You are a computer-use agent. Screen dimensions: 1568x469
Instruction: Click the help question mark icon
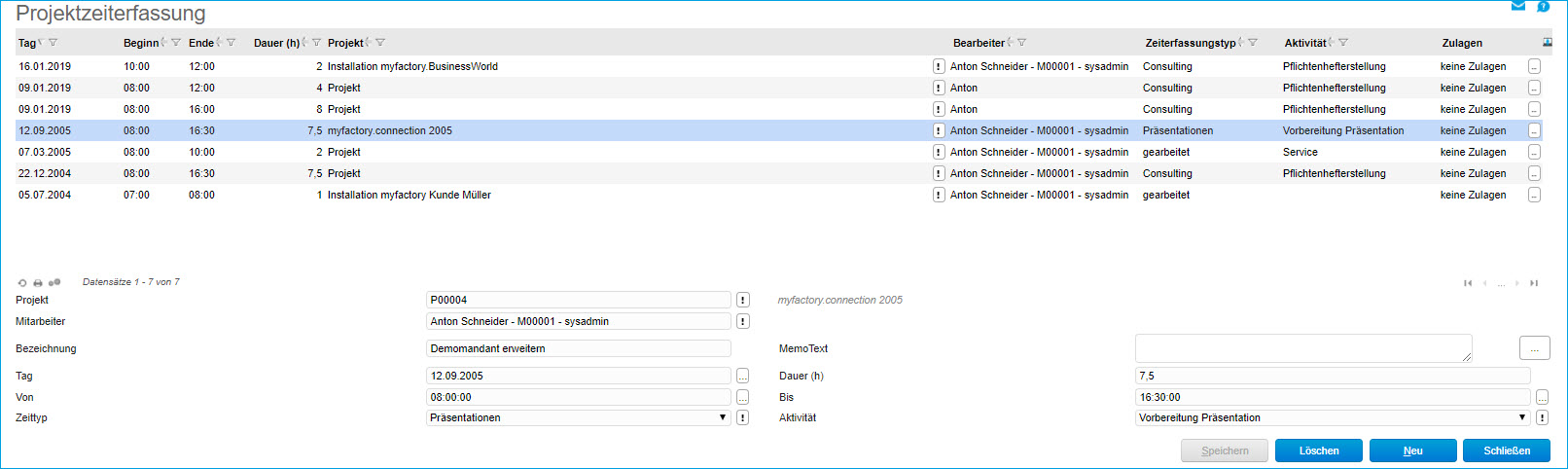click(1543, 7)
